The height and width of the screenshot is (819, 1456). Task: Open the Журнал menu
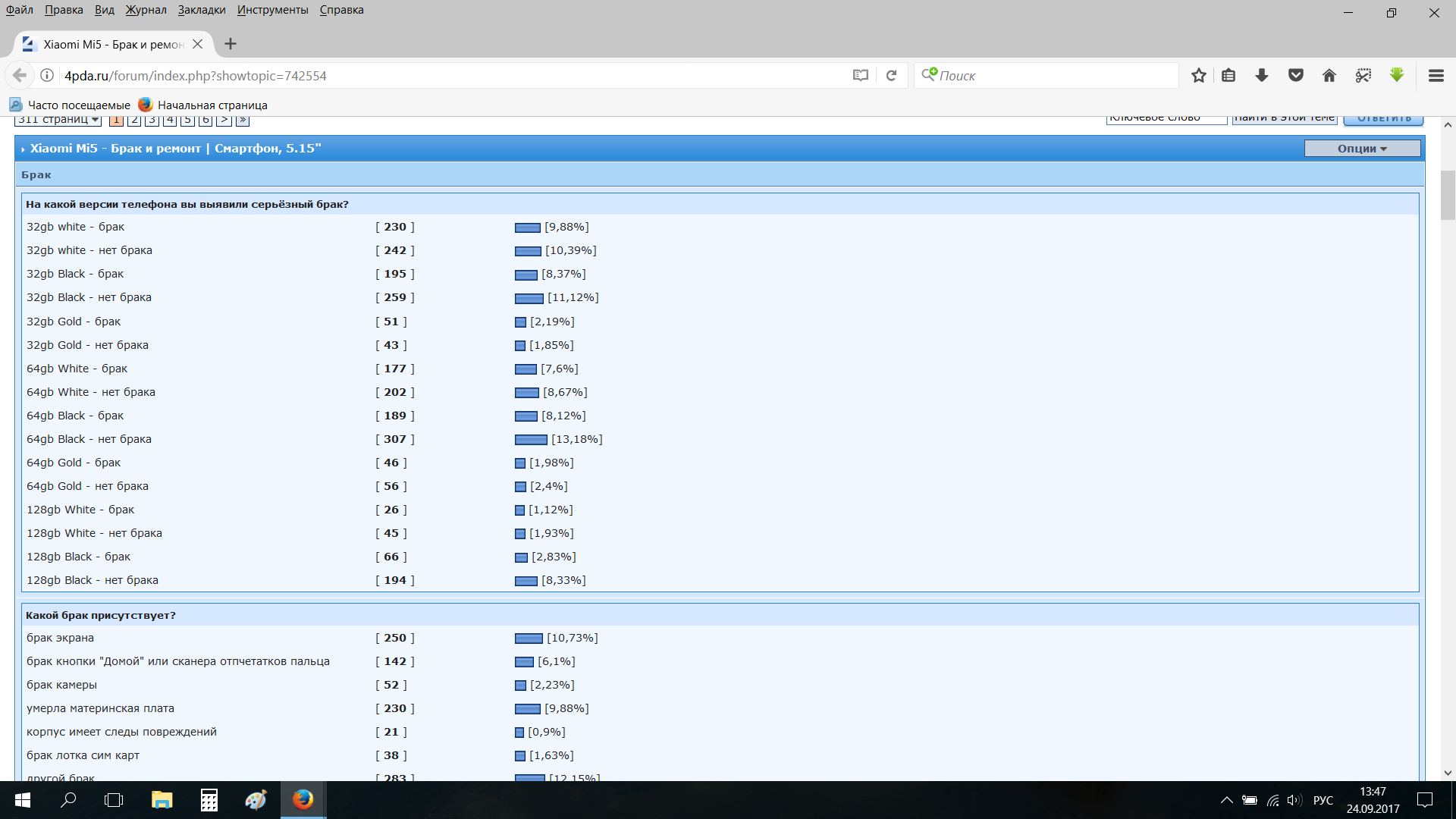point(146,10)
